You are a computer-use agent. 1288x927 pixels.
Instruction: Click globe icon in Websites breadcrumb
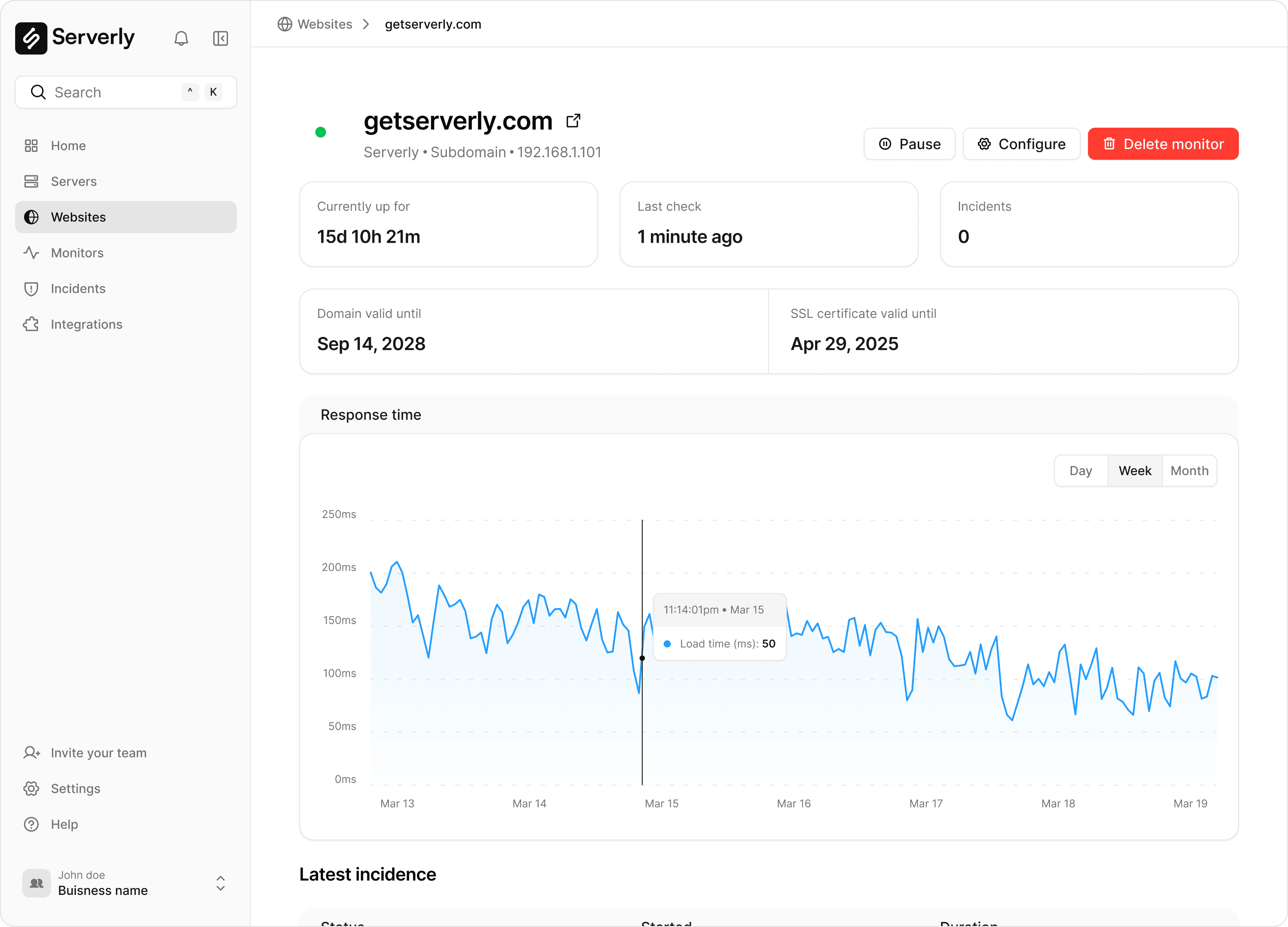[285, 25]
